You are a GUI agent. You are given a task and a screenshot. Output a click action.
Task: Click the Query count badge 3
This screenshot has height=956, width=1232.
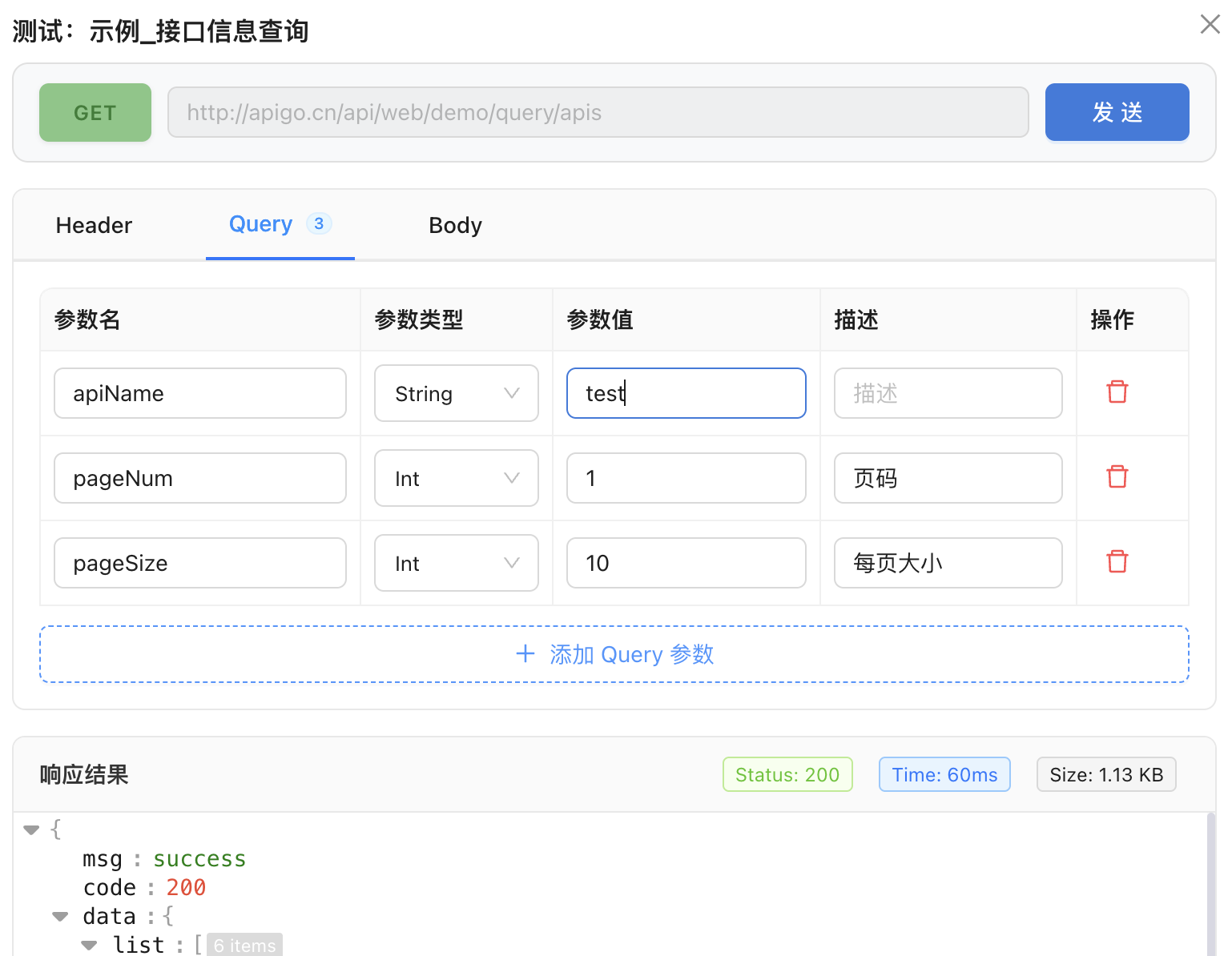319,223
